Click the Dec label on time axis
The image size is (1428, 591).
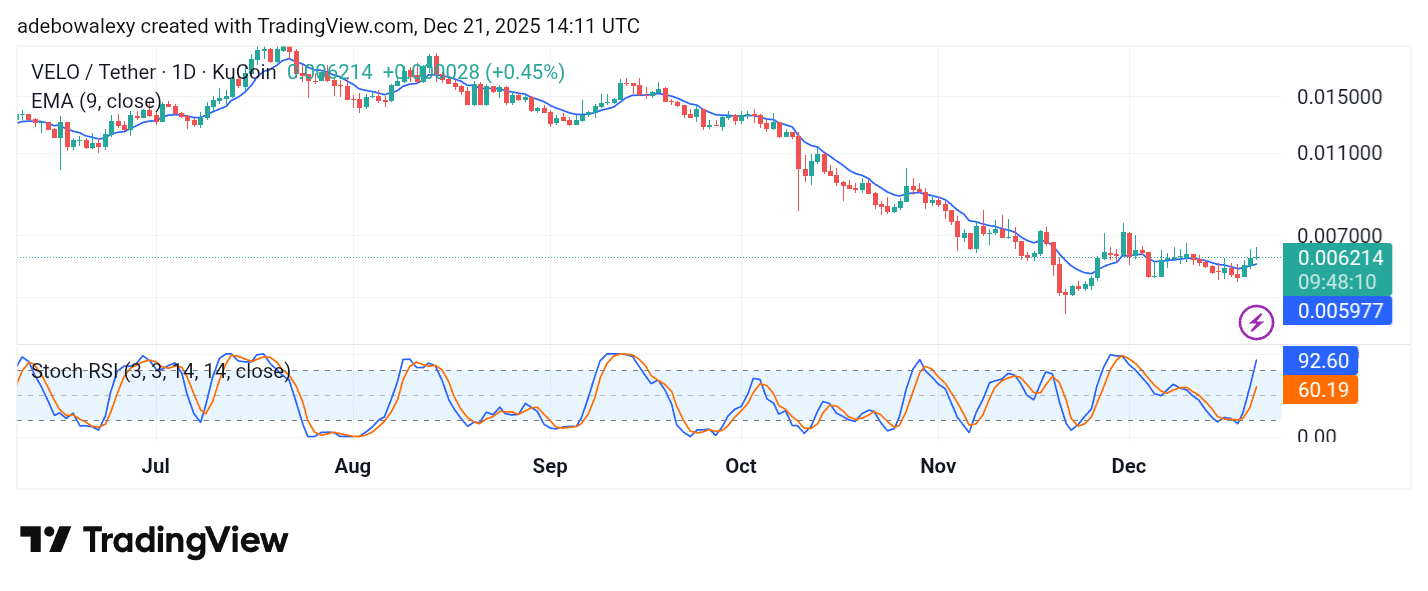[x=1128, y=466]
